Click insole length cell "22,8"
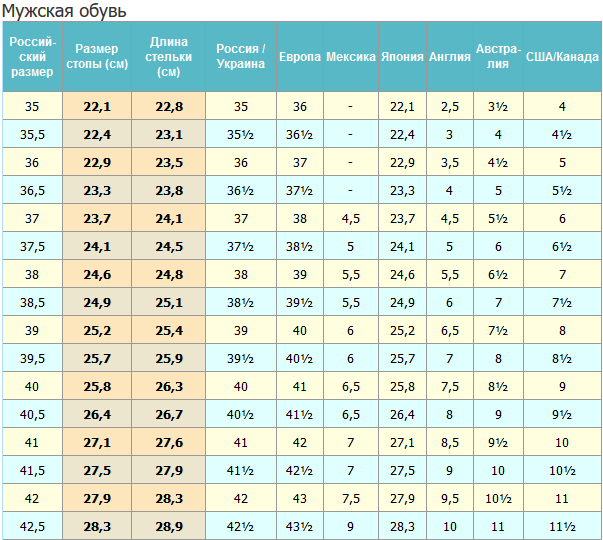 coord(169,106)
